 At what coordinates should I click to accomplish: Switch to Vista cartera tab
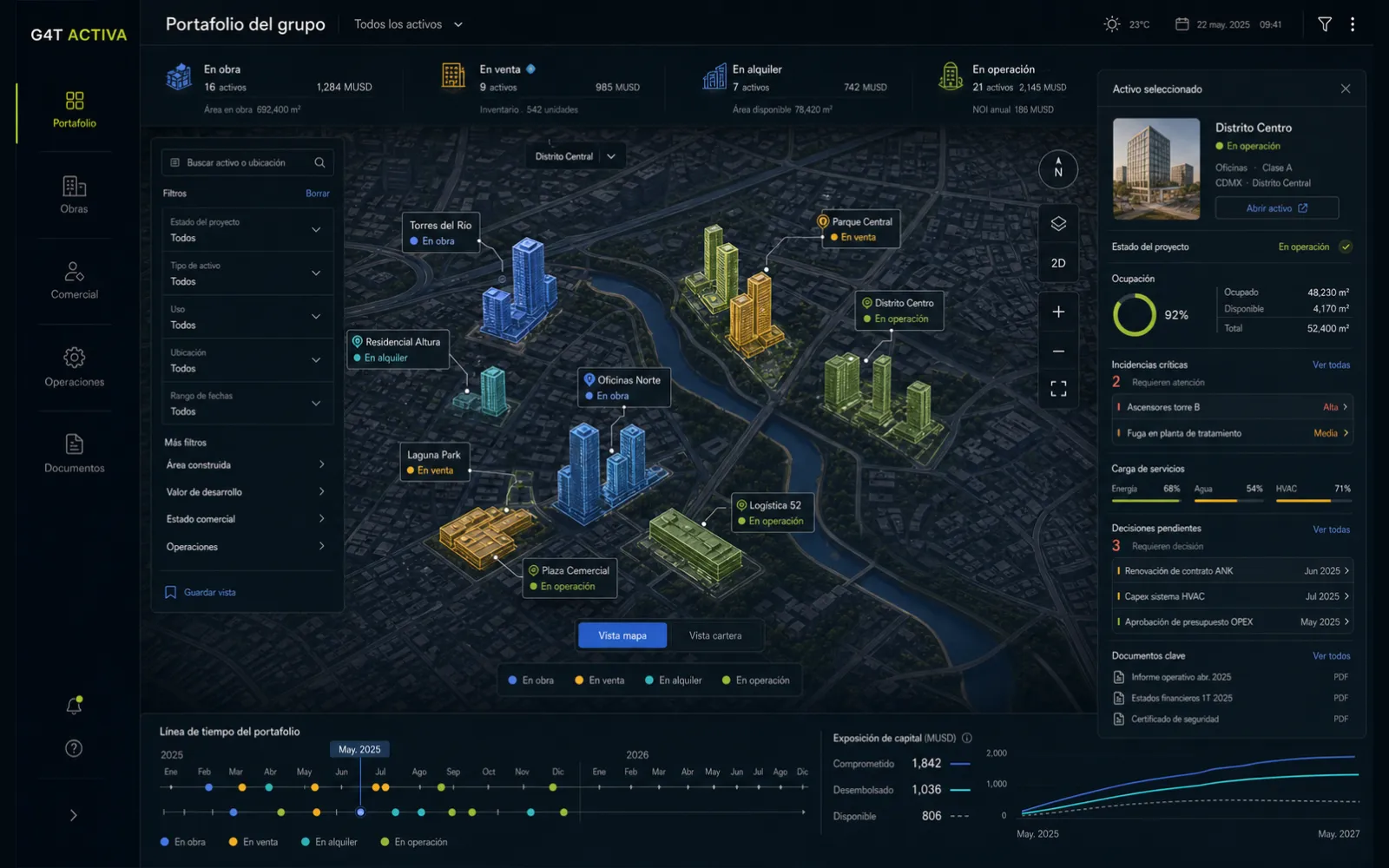tap(715, 635)
